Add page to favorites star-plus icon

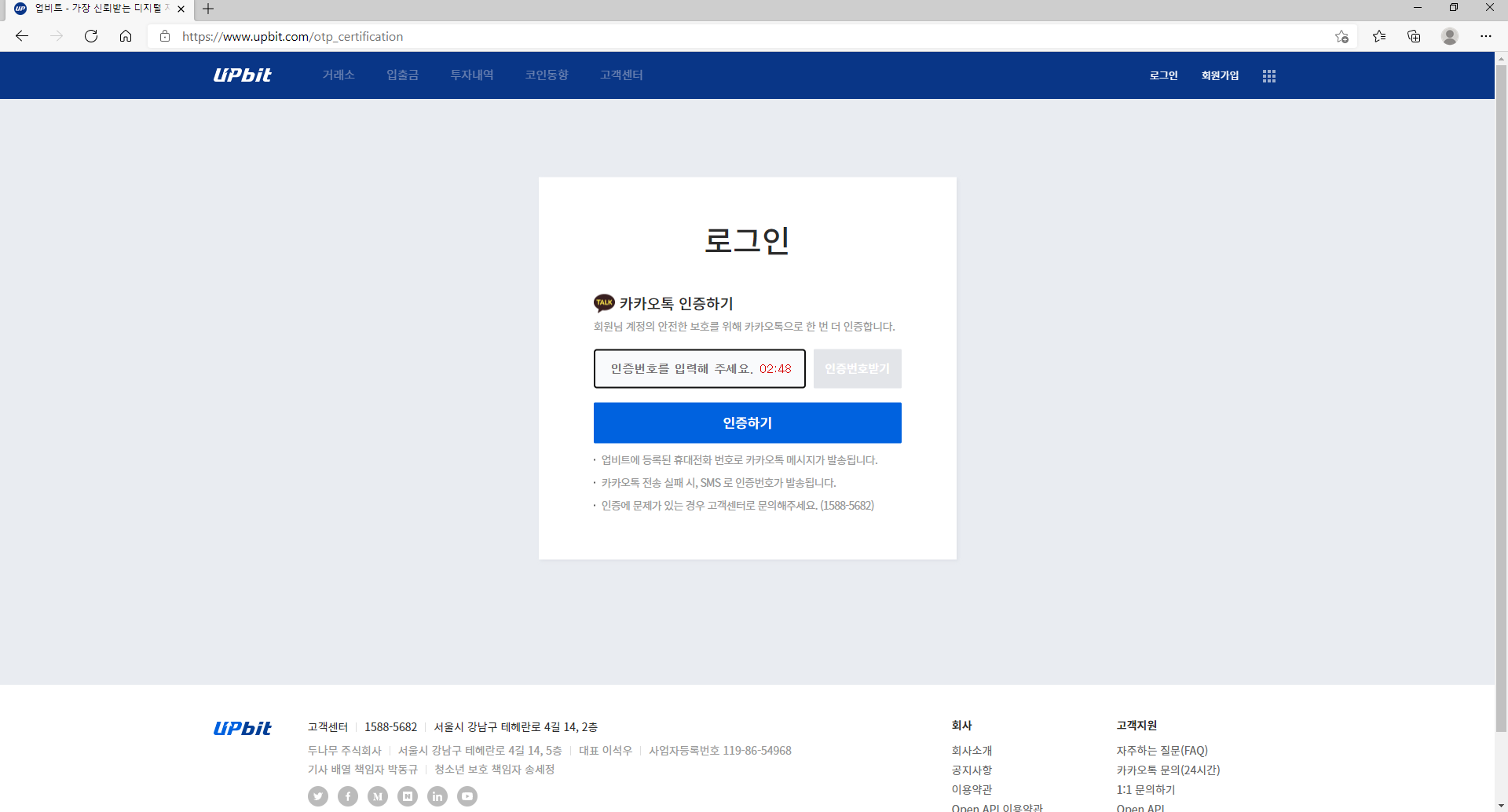[1341, 36]
